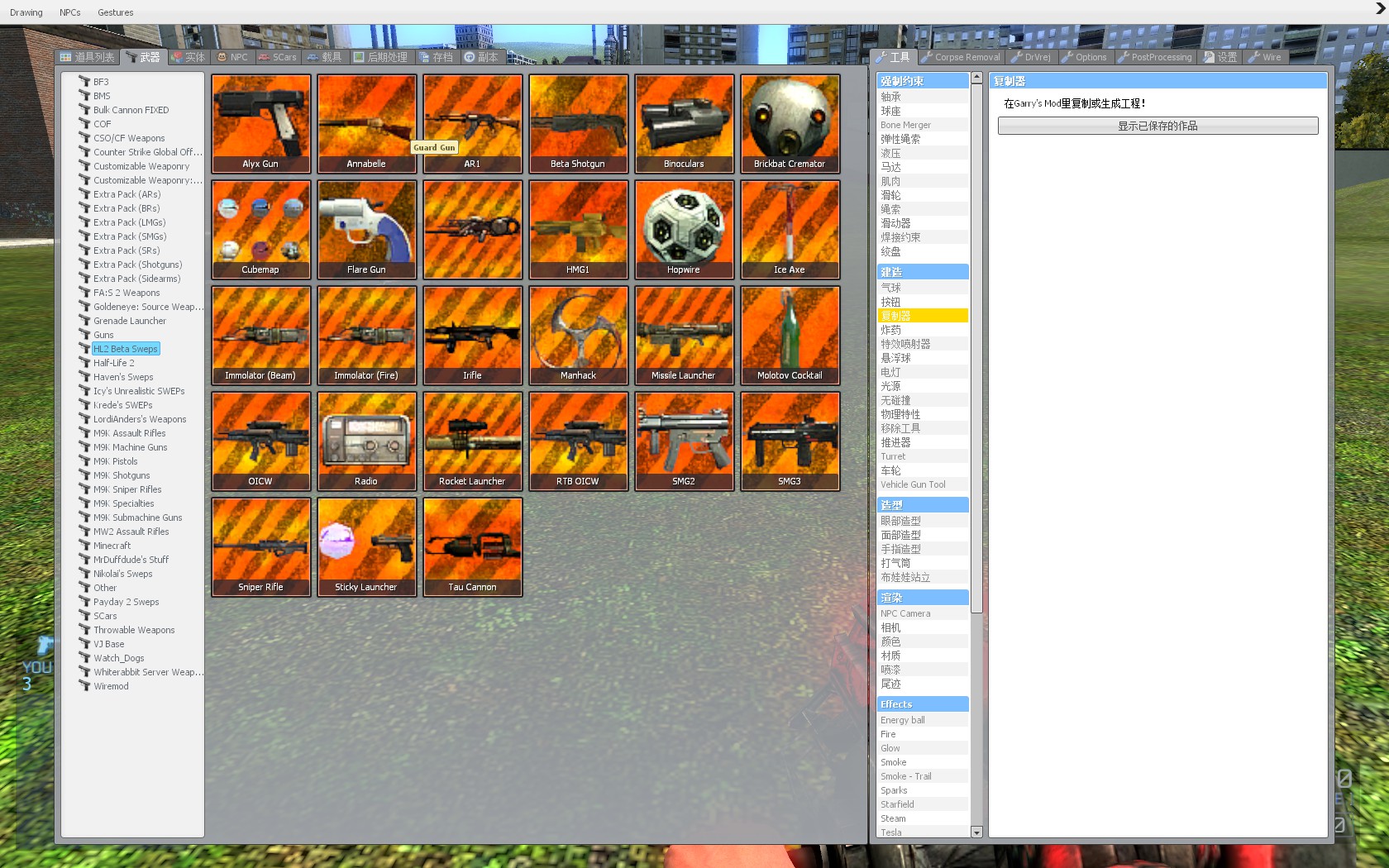This screenshot has width=1389, height=868.
Task: Select the SMG3 weapon icon
Action: click(x=790, y=441)
